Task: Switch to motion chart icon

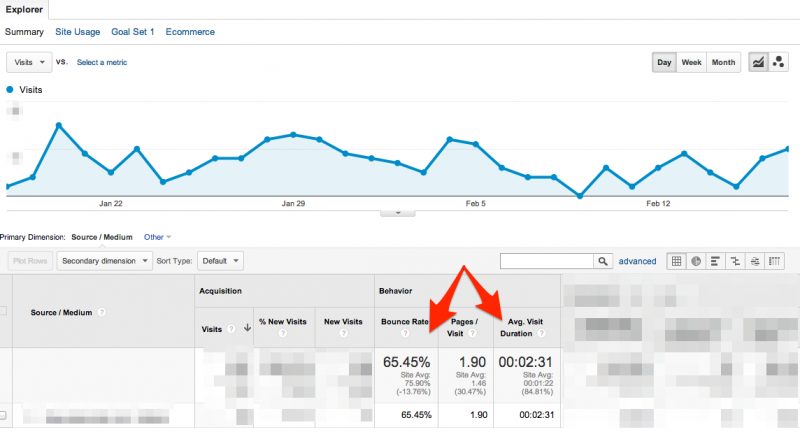Action: coord(778,62)
